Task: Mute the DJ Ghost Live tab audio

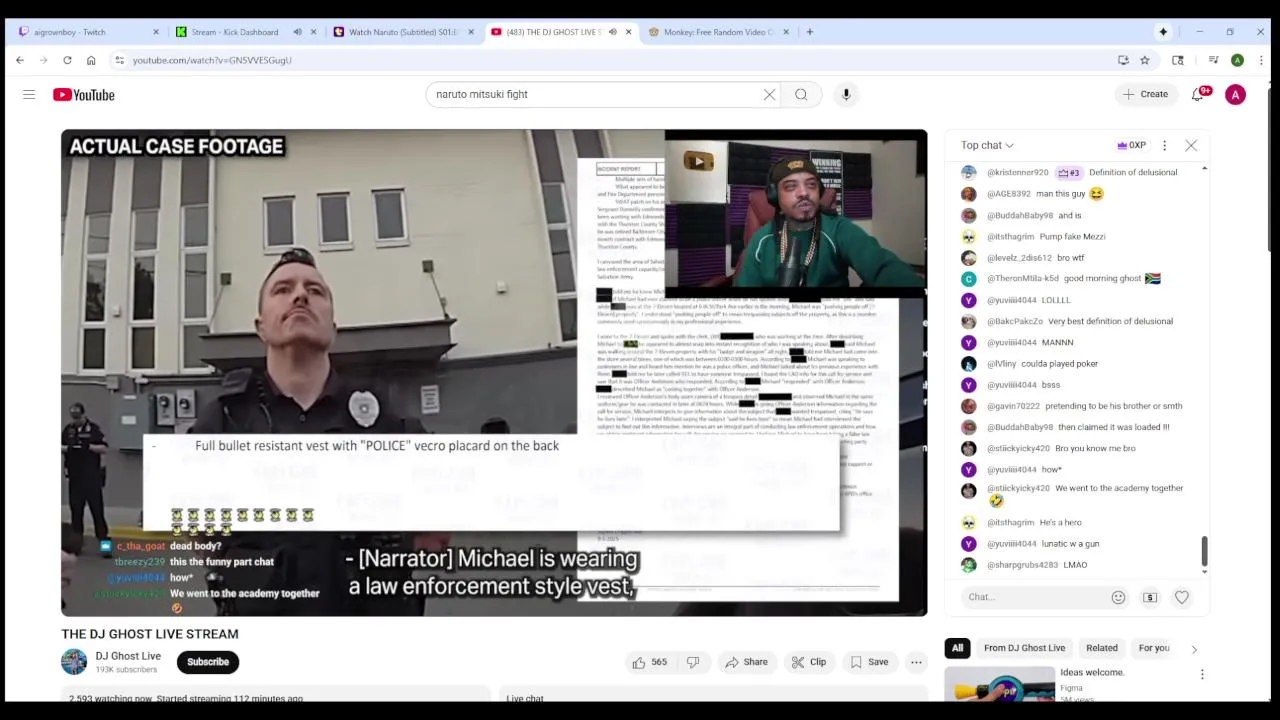Action: [x=612, y=32]
